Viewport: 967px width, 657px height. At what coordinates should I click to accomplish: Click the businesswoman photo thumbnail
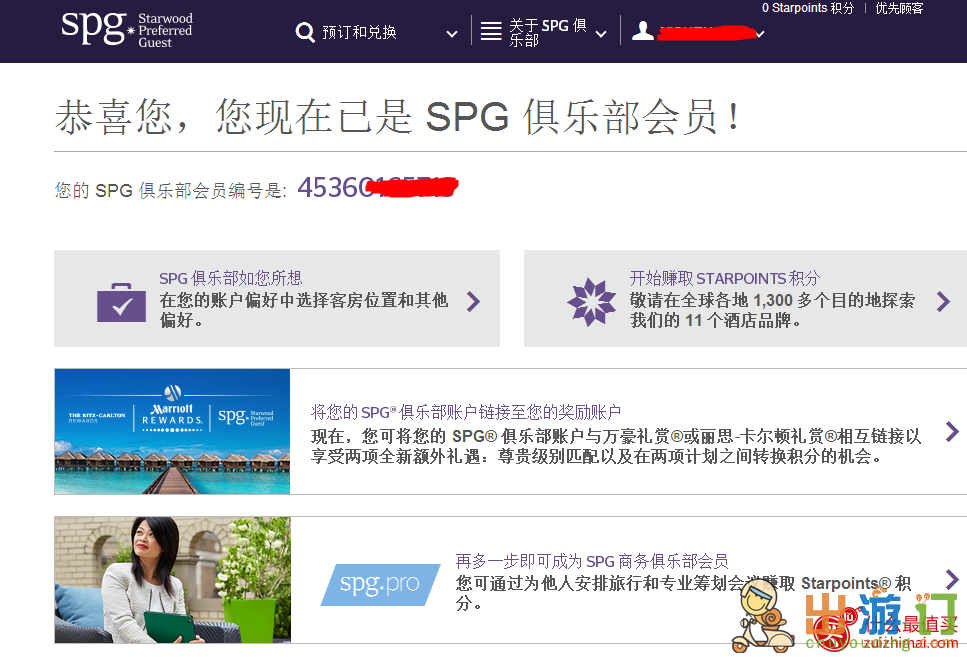point(173,580)
